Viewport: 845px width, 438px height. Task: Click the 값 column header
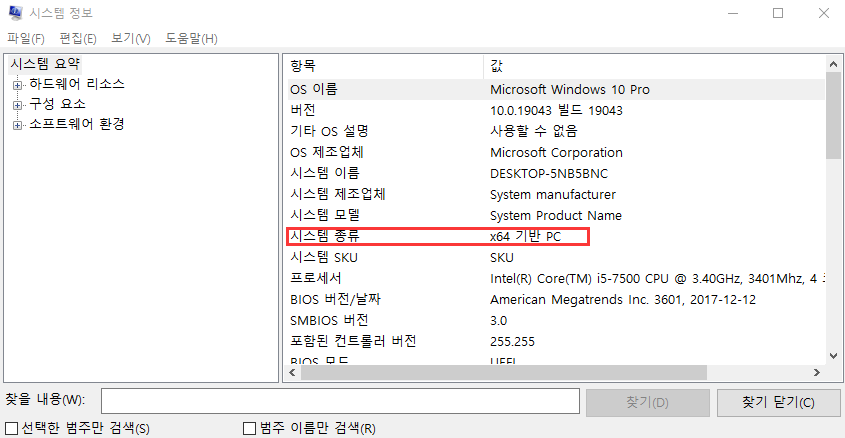[x=650, y=65]
